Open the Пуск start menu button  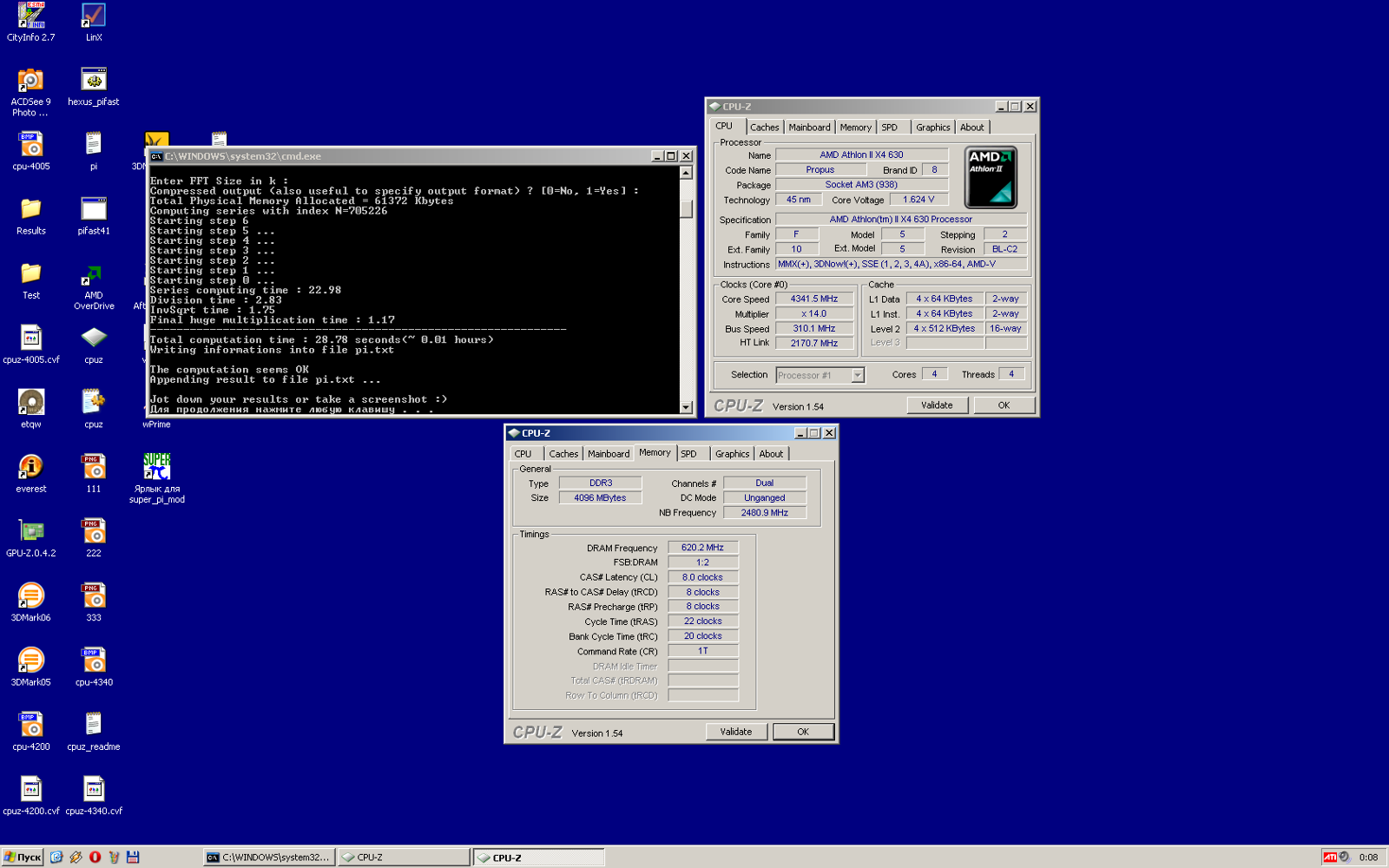coord(23,857)
